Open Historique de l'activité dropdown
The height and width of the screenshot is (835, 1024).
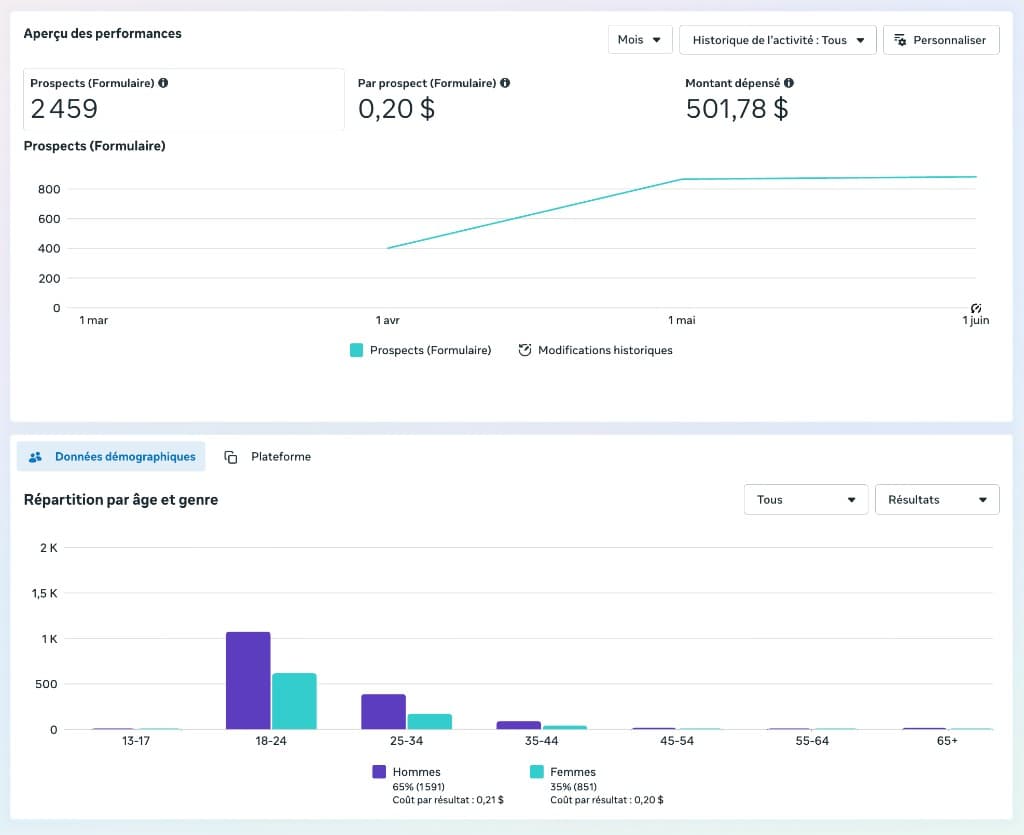pyautogui.click(x=777, y=40)
